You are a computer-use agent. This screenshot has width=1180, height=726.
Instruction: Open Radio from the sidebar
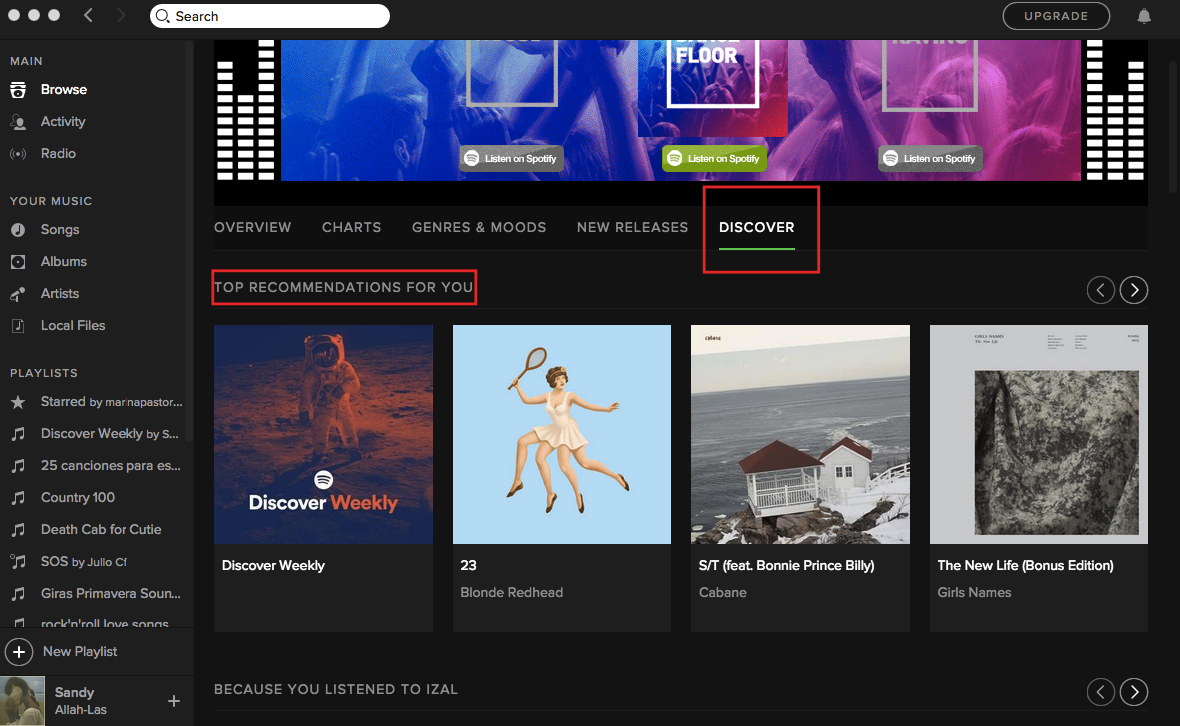(x=58, y=154)
